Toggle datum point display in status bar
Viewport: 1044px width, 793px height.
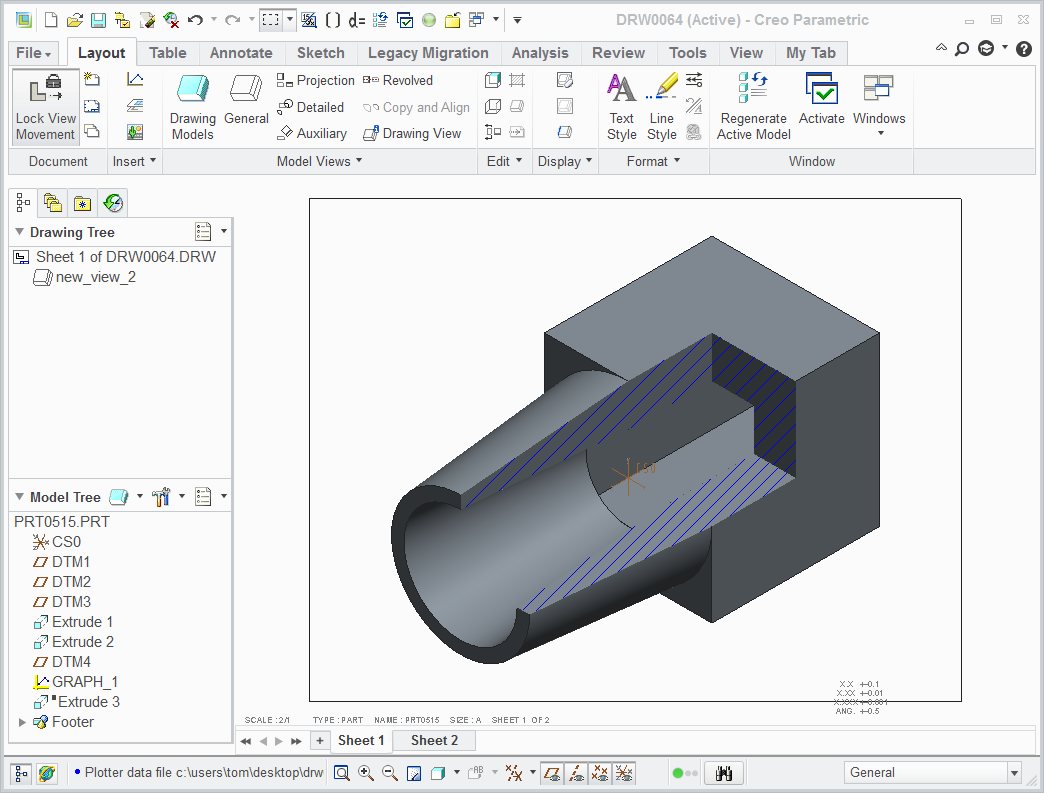point(600,773)
